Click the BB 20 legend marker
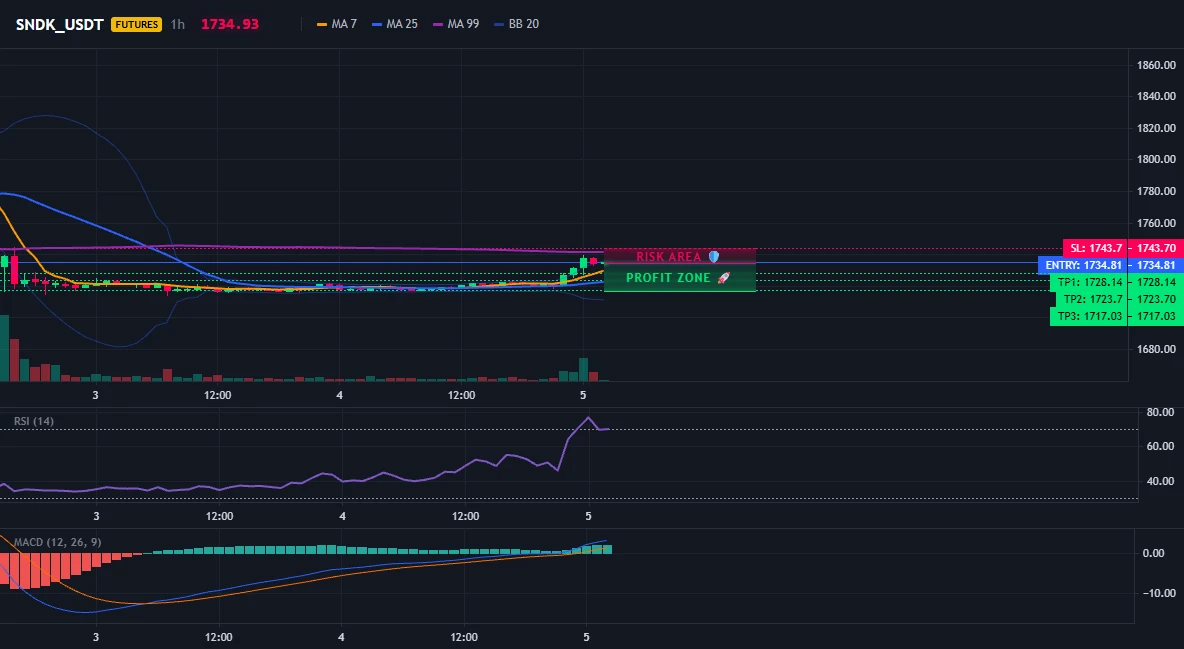Image resolution: width=1184 pixels, height=649 pixels. pyautogui.click(x=499, y=24)
